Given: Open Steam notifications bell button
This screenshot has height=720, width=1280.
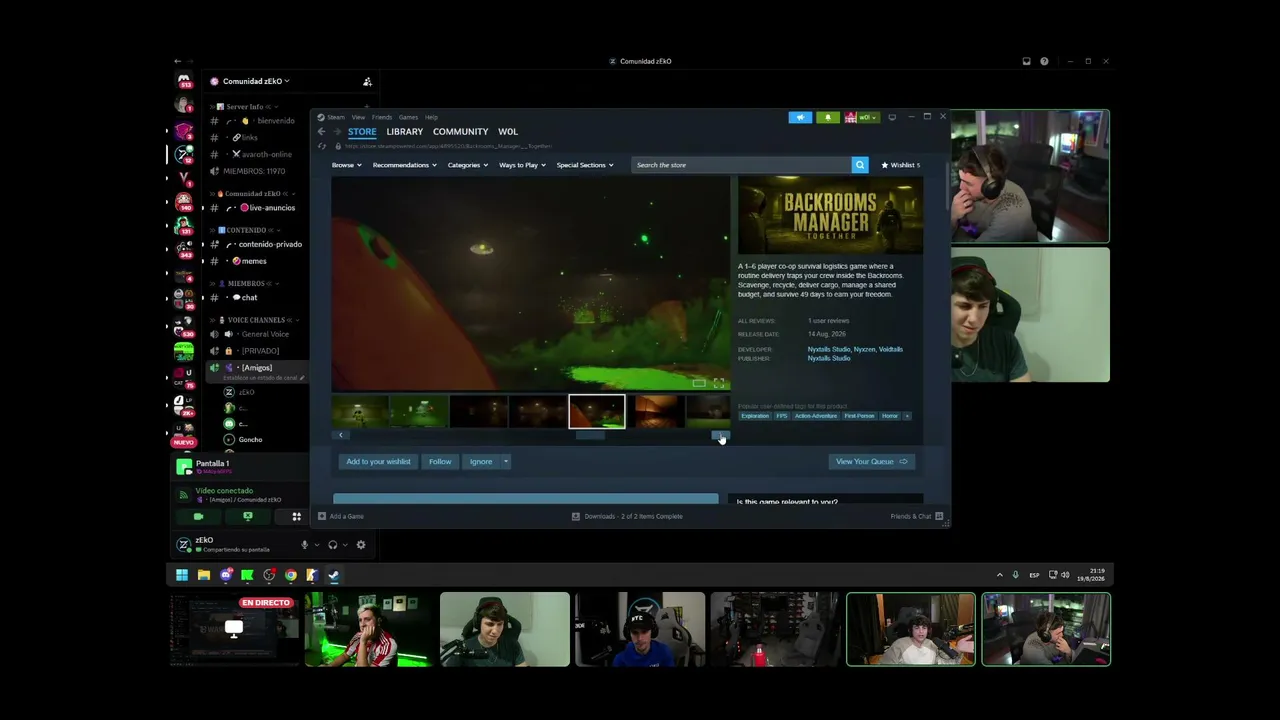Looking at the screenshot, I should click(x=828, y=117).
